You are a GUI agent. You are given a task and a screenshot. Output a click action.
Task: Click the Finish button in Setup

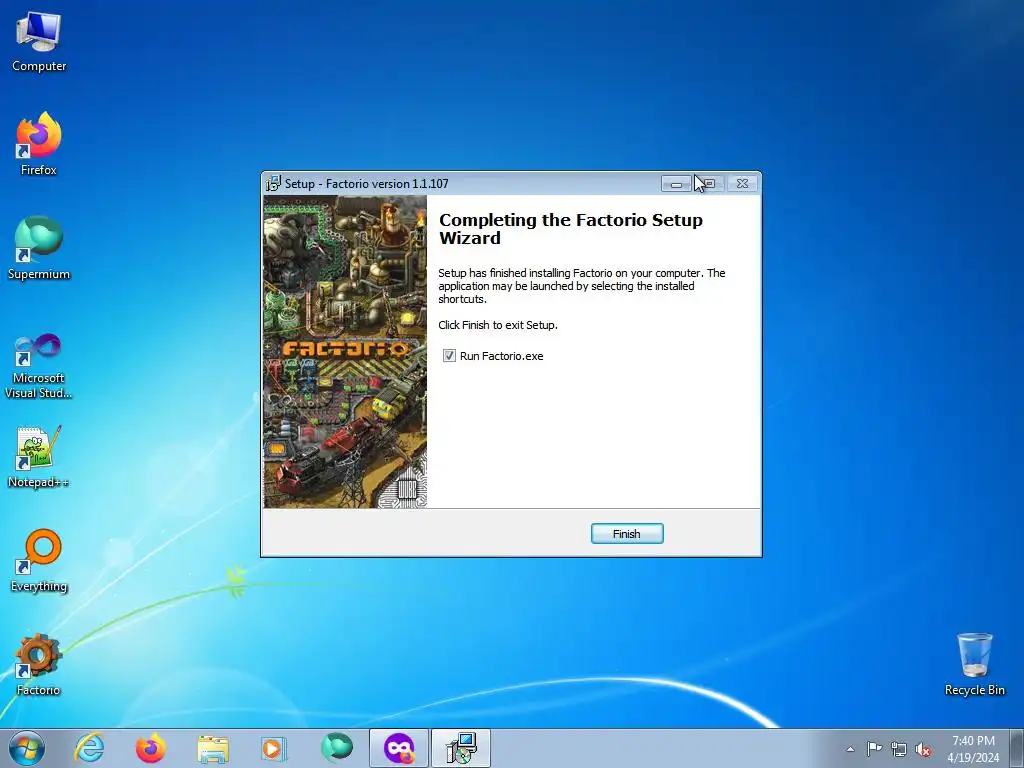coord(627,534)
